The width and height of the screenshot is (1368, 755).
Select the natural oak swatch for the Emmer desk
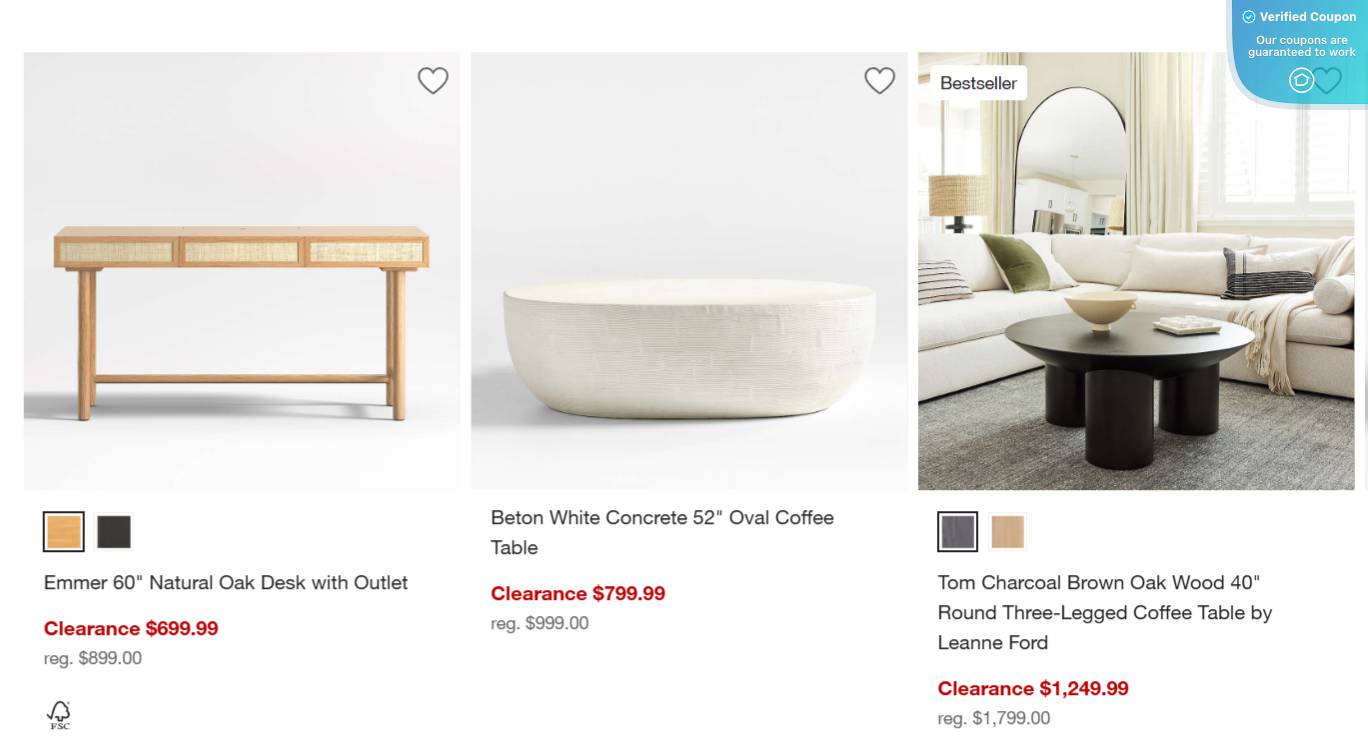tap(63, 531)
